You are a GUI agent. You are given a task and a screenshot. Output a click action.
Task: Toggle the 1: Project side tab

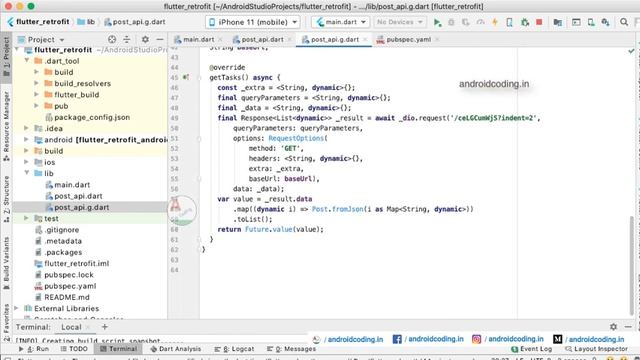coord(6,56)
